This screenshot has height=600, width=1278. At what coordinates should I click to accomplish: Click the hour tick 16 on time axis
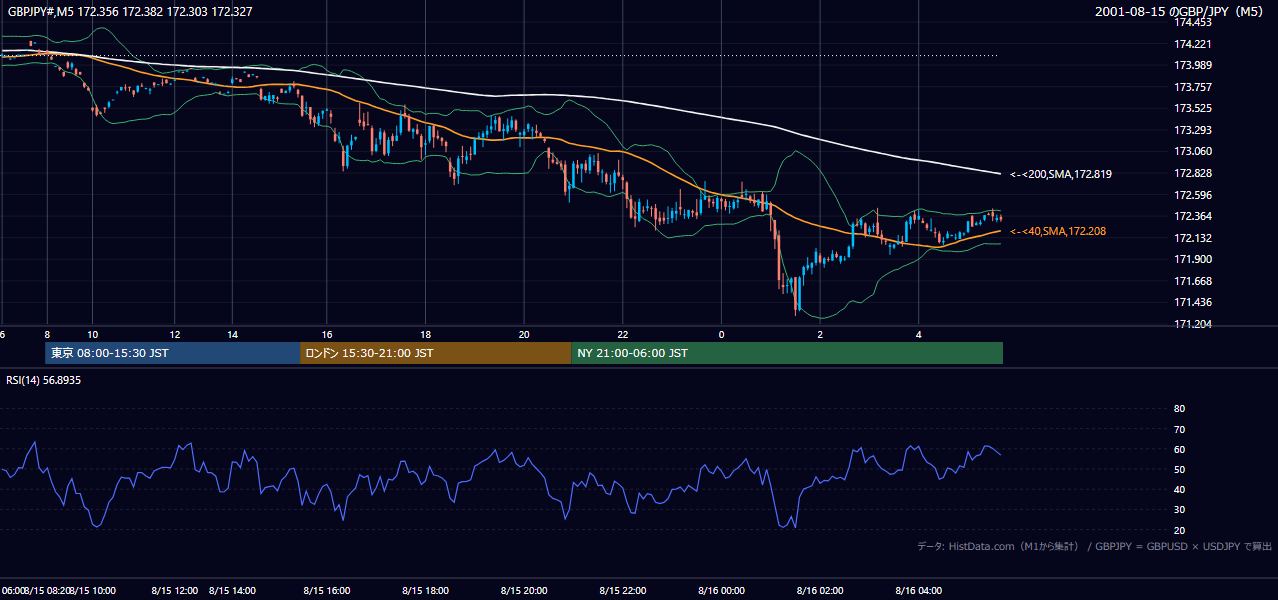tap(327, 334)
